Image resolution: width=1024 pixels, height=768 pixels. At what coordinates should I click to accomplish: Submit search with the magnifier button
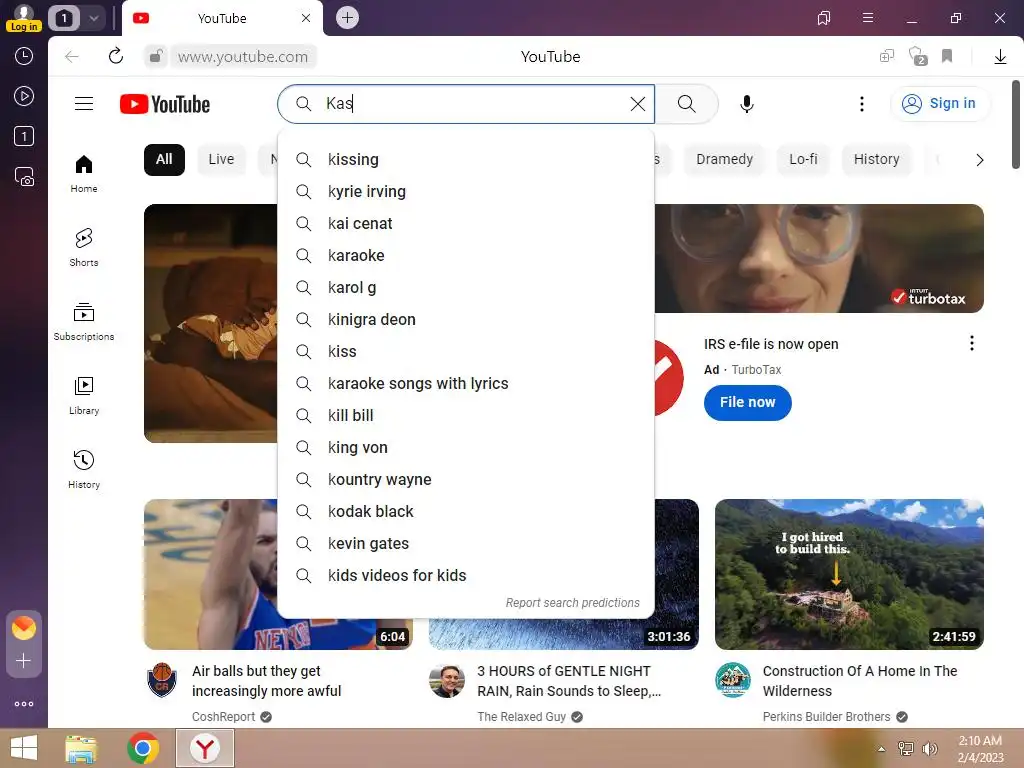click(x=686, y=104)
